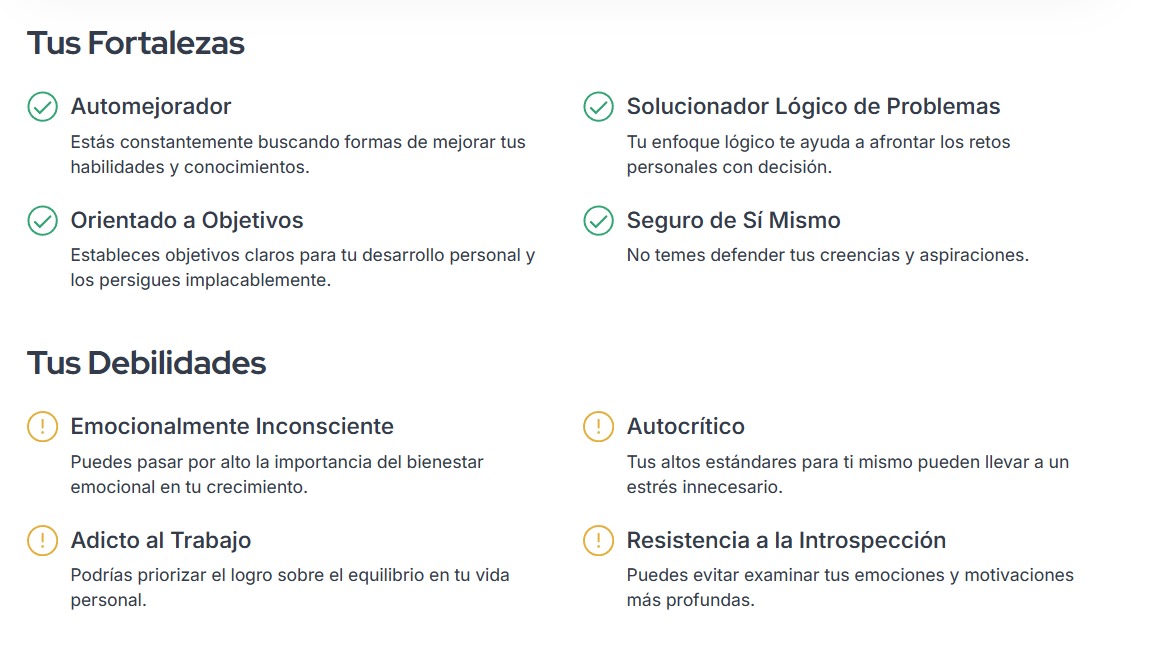Click the Orientado a Objetivos title
The width and height of the screenshot is (1171, 658).
click(x=187, y=220)
